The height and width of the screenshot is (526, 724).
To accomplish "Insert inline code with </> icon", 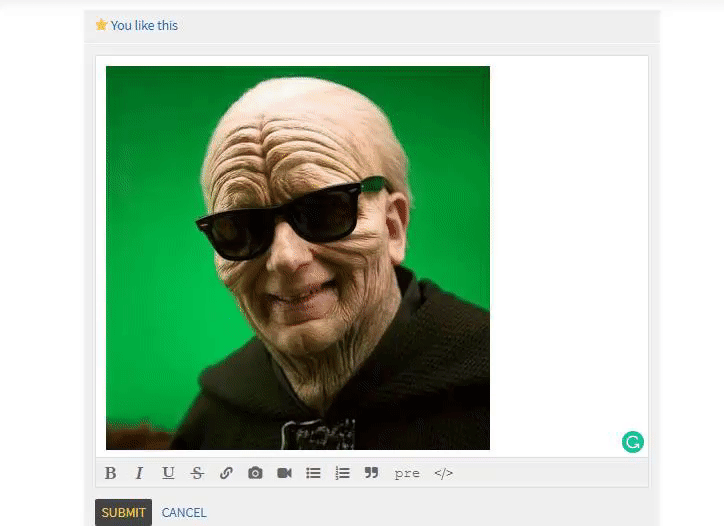I will pyautogui.click(x=443, y=473).
